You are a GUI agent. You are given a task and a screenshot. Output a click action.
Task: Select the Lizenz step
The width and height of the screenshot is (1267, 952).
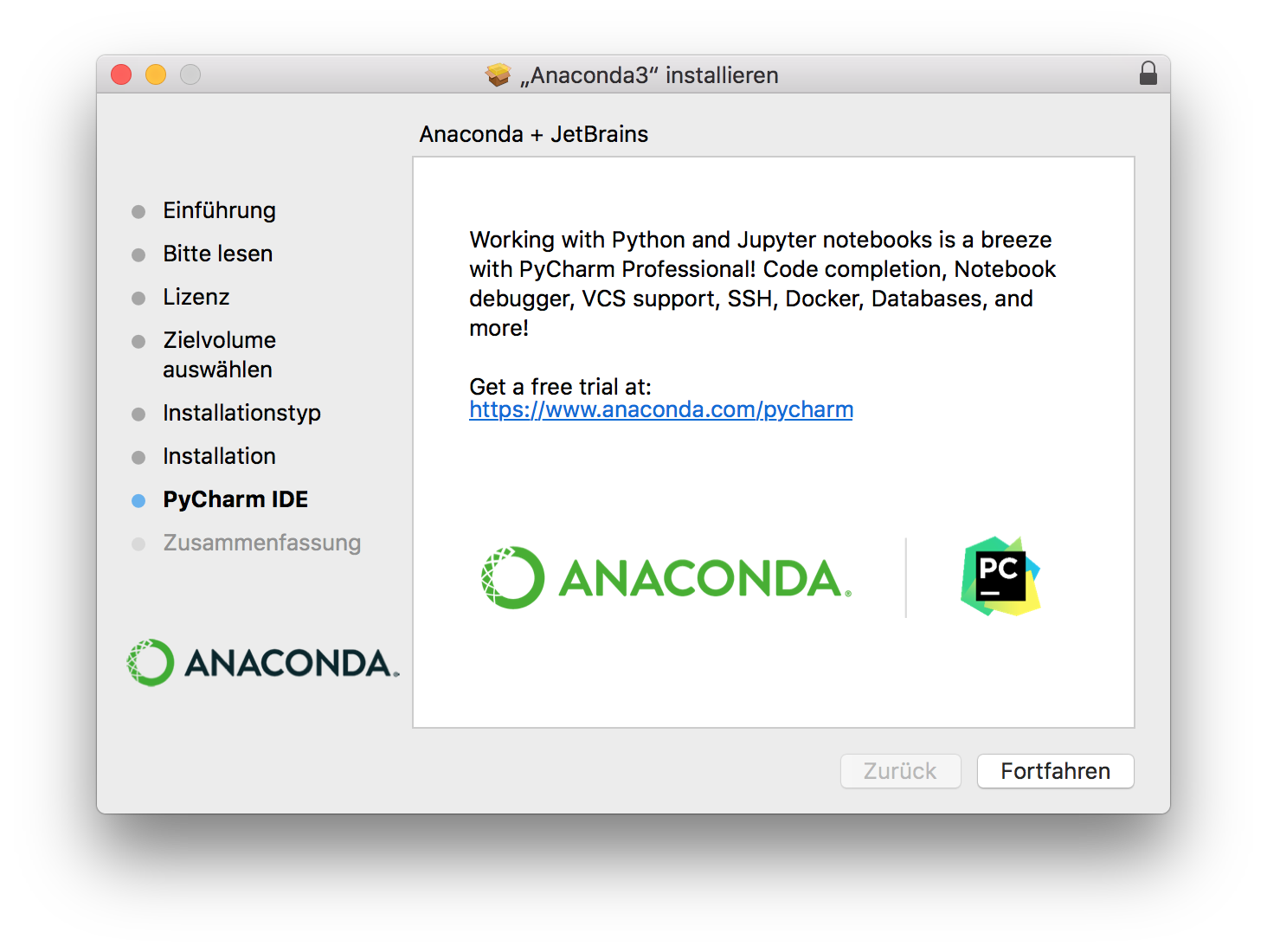[196, 297]
